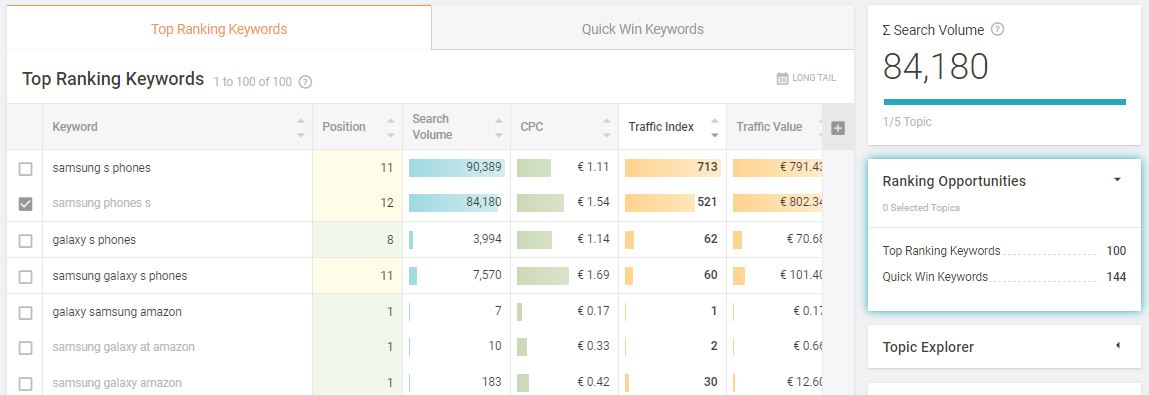Check the samsung s phones checkbox

tap(25, 169)
